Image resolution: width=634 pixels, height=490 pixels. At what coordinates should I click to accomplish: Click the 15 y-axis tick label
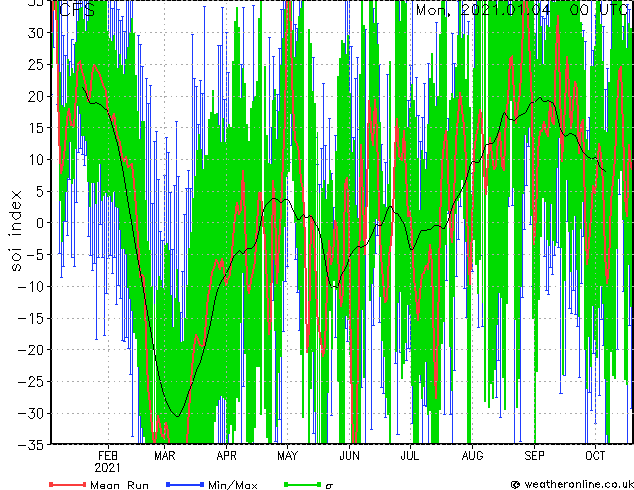click(36, 128)
